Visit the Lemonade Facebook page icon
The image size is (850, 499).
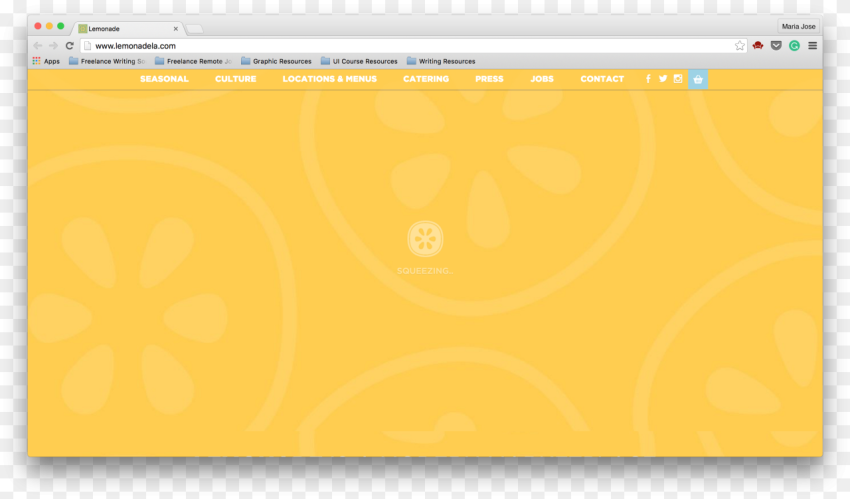(x=648, y=79)
